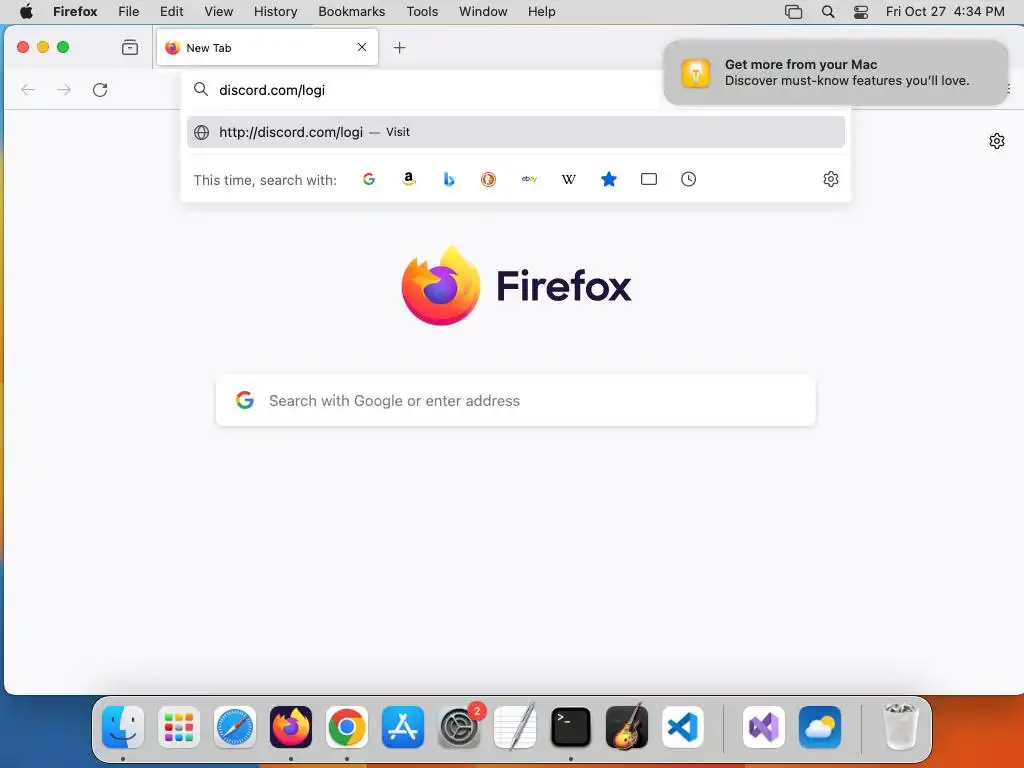Open Stage Manager icon in menu bar

tap(793, 12)
